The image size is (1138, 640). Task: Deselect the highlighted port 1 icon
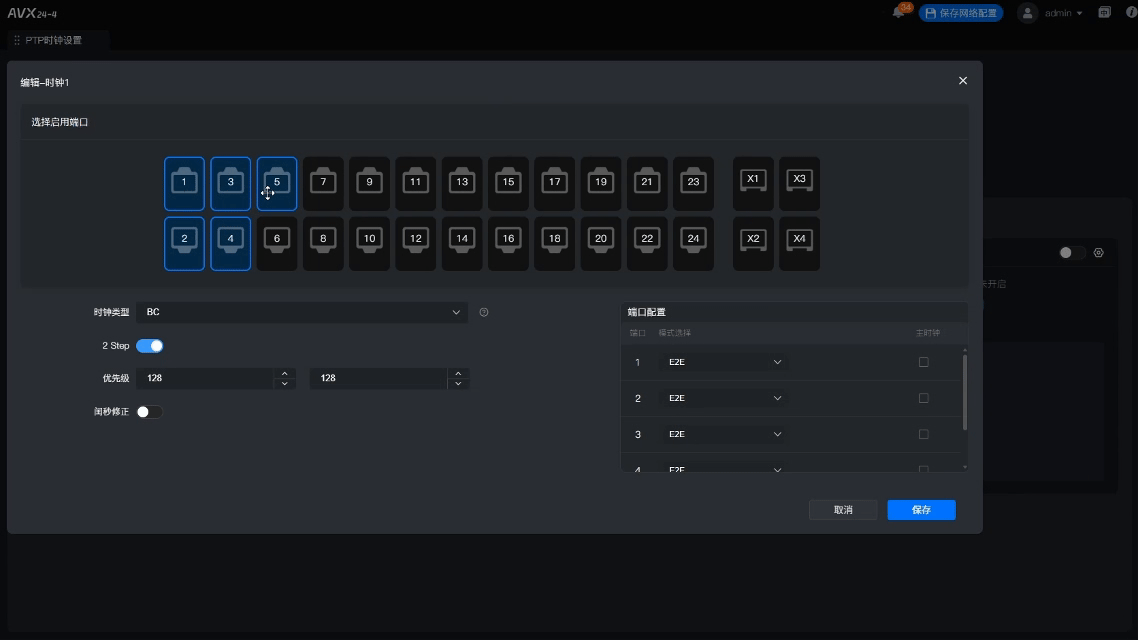[184, 183]
